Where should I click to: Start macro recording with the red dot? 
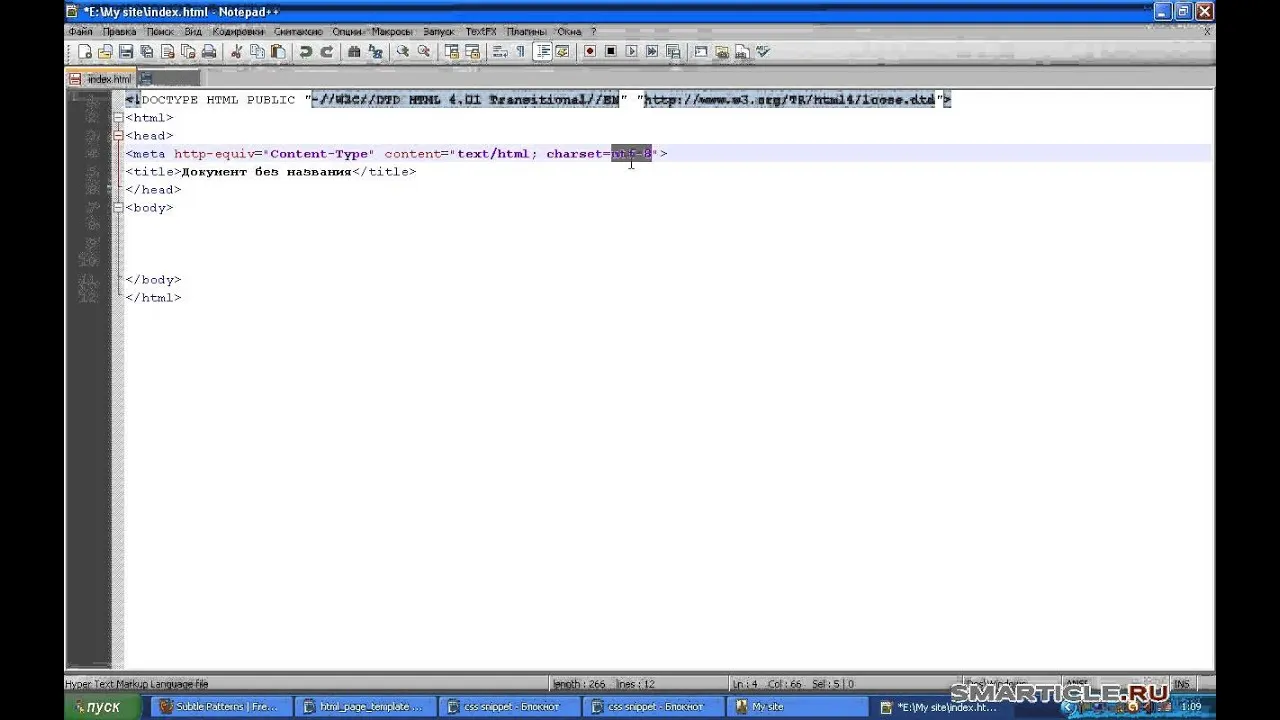pos(590,52)
